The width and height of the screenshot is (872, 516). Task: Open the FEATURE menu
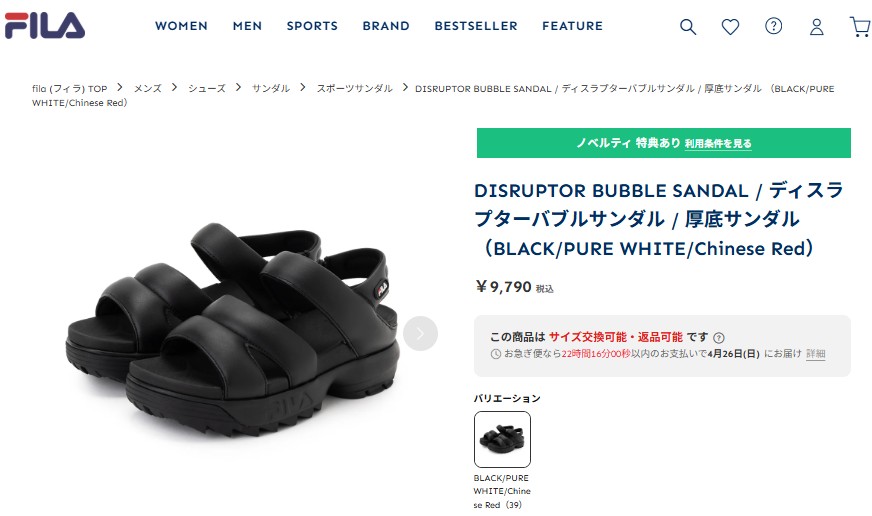(x=572, y=26)
